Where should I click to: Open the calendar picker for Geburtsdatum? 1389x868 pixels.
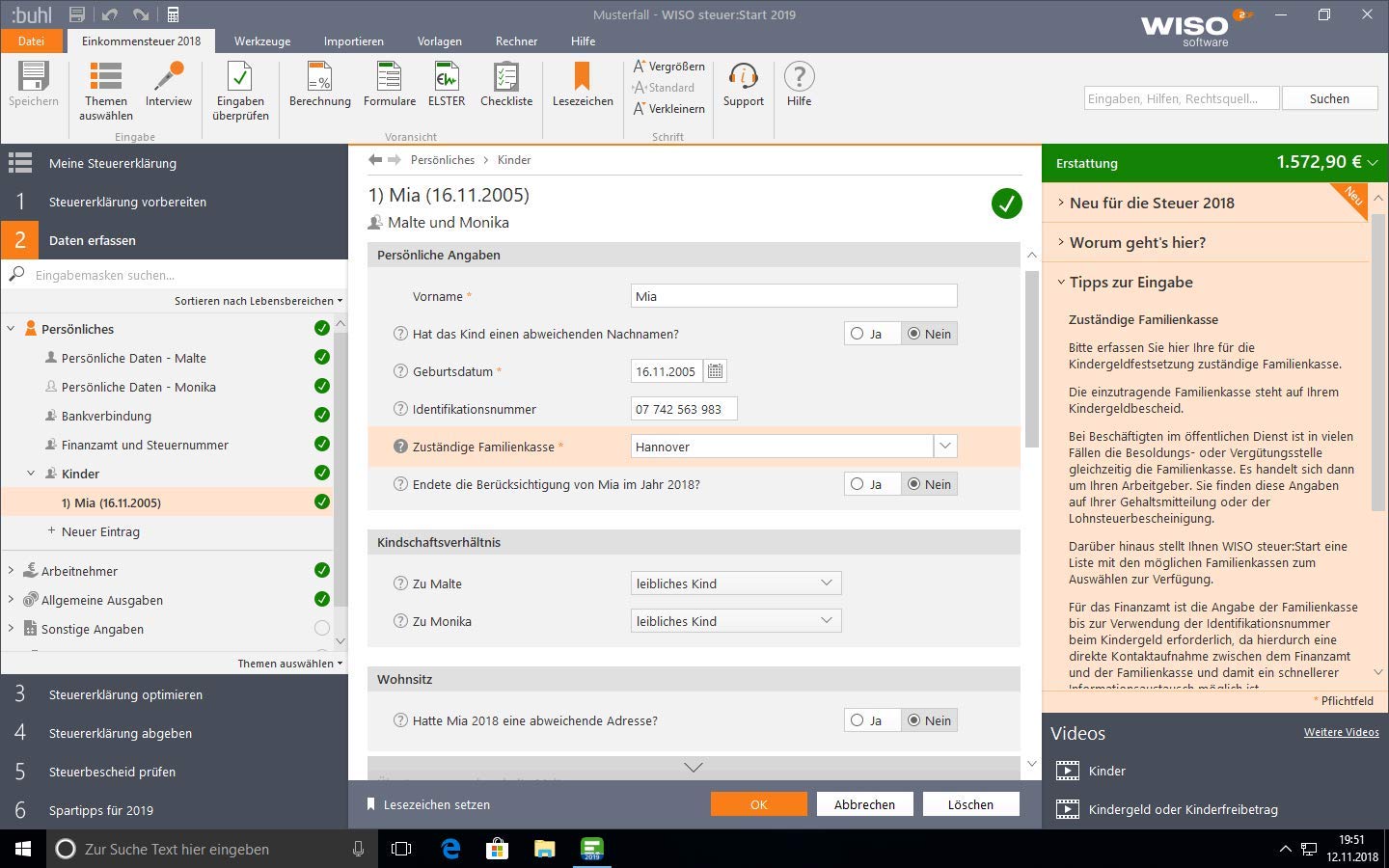pos(715,371)
